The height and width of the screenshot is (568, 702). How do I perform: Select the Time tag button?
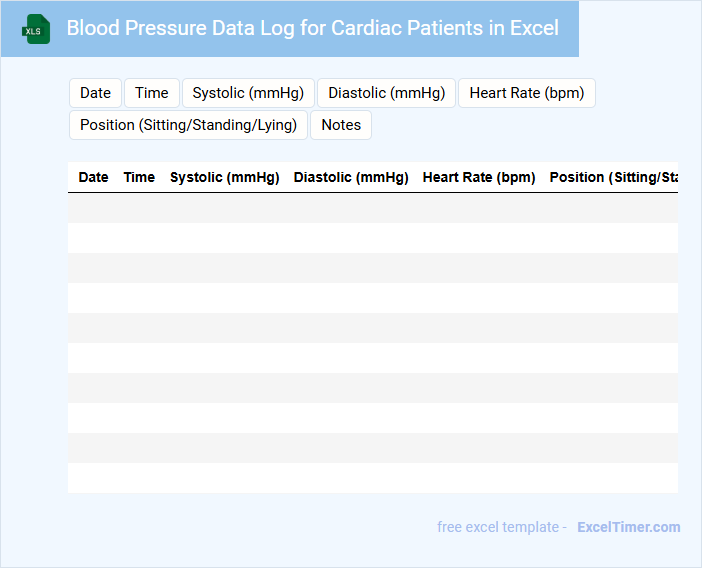click(x=152, y=93)
